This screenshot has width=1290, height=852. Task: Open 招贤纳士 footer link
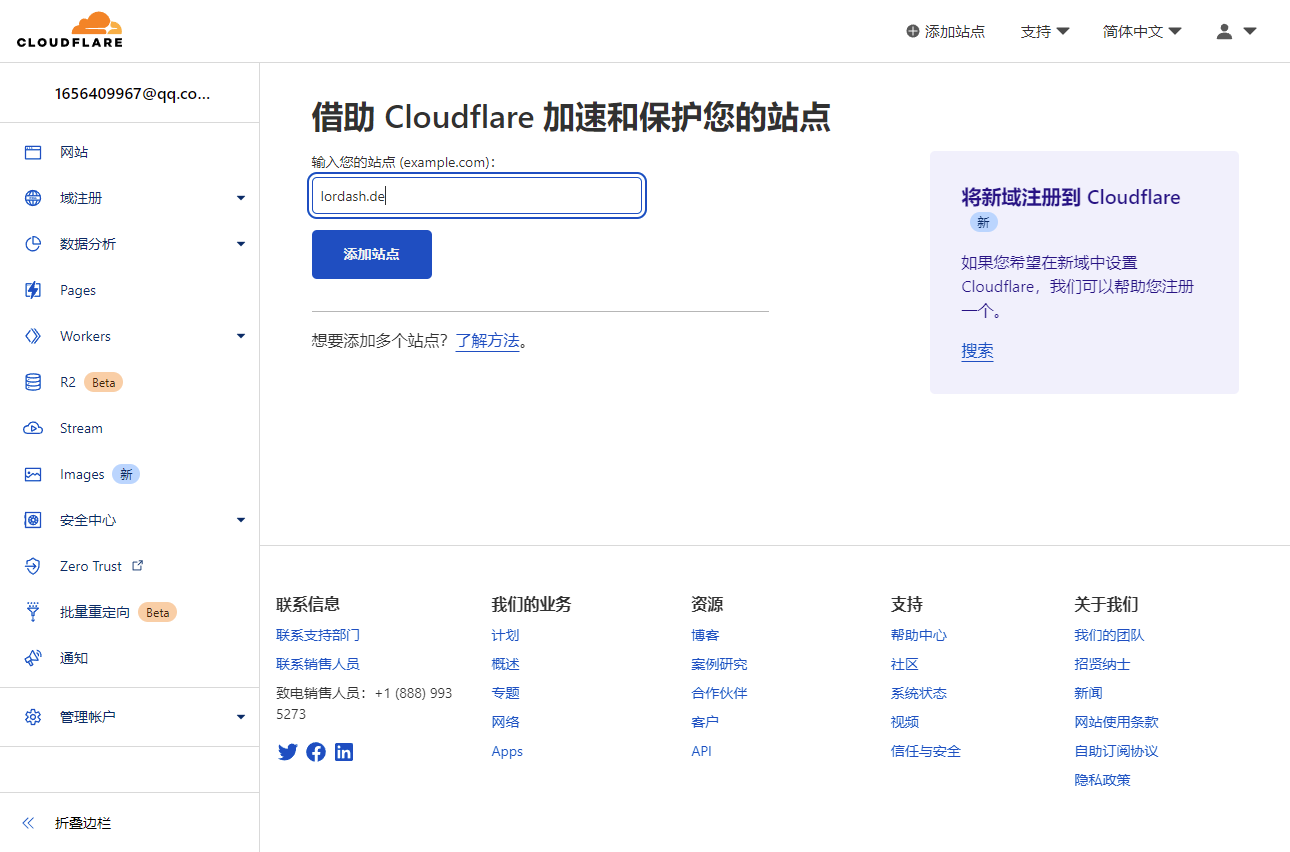click(x=1102, y=664)
